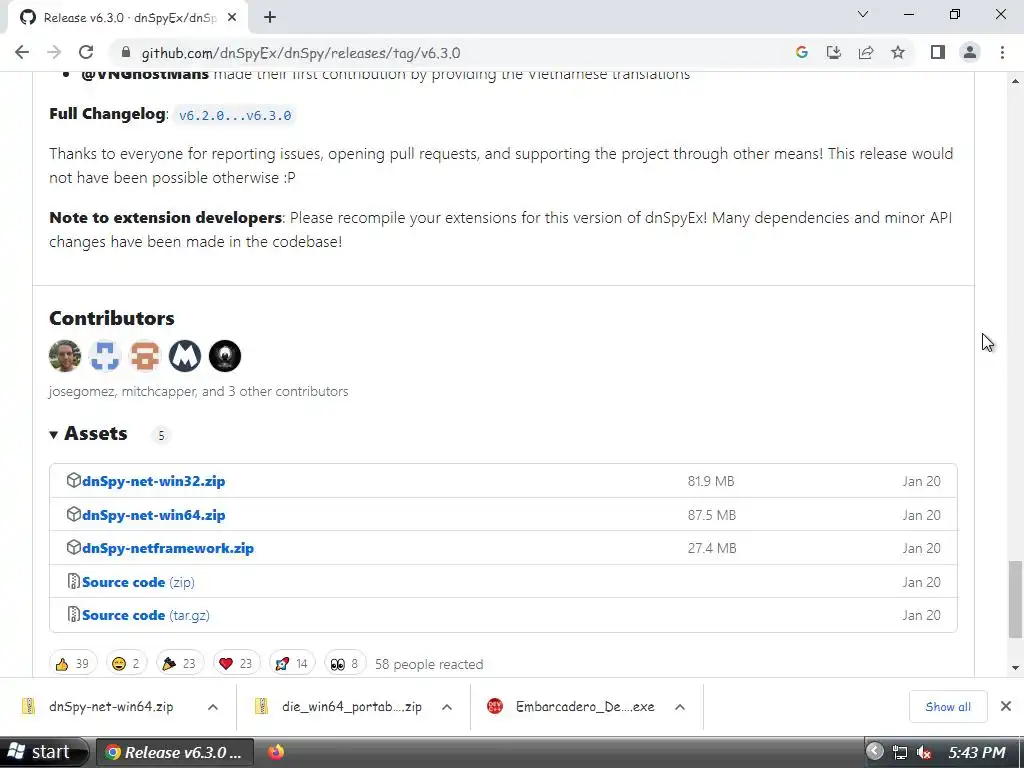This screenshot has width=1024, height=768.
Task: Show all downloads
Action: pyautogui.click(x=948, y=707)
